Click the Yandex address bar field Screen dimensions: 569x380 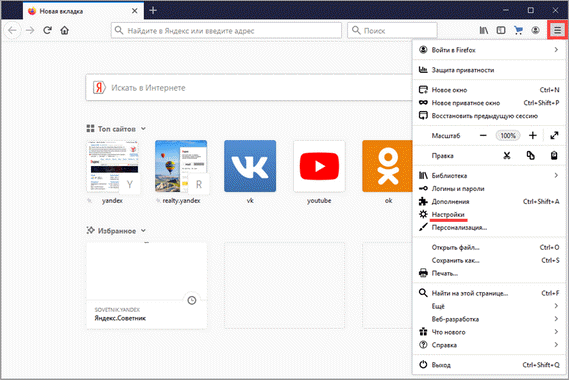tap(226, 30)
